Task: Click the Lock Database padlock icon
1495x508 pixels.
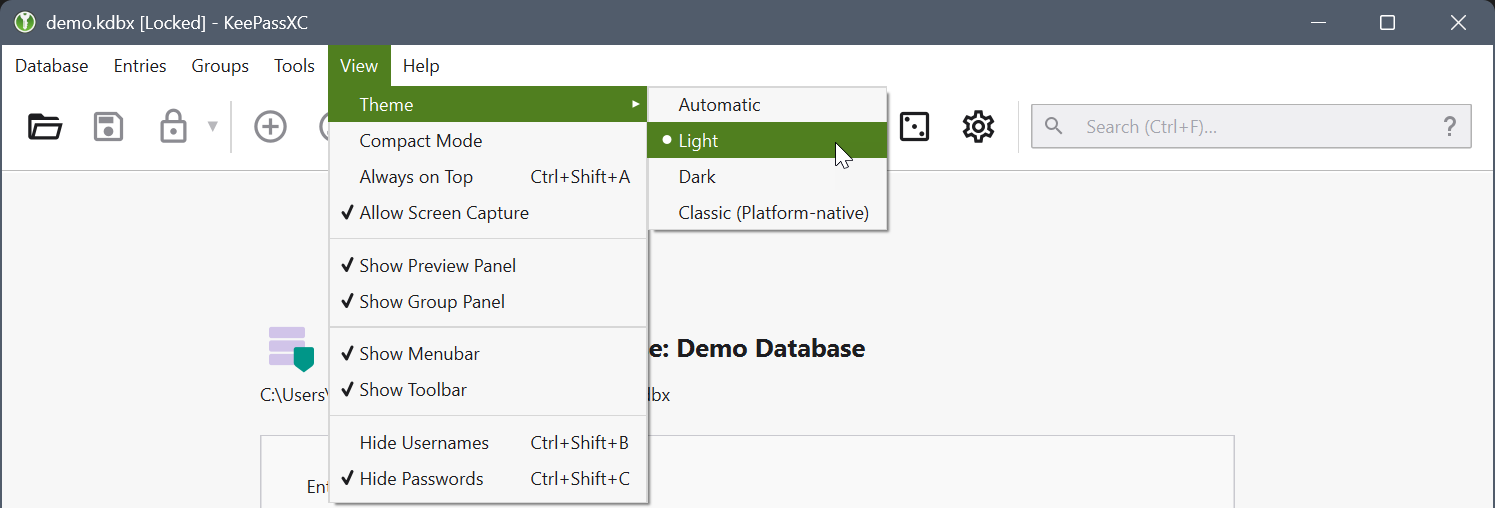Action: 173,127
